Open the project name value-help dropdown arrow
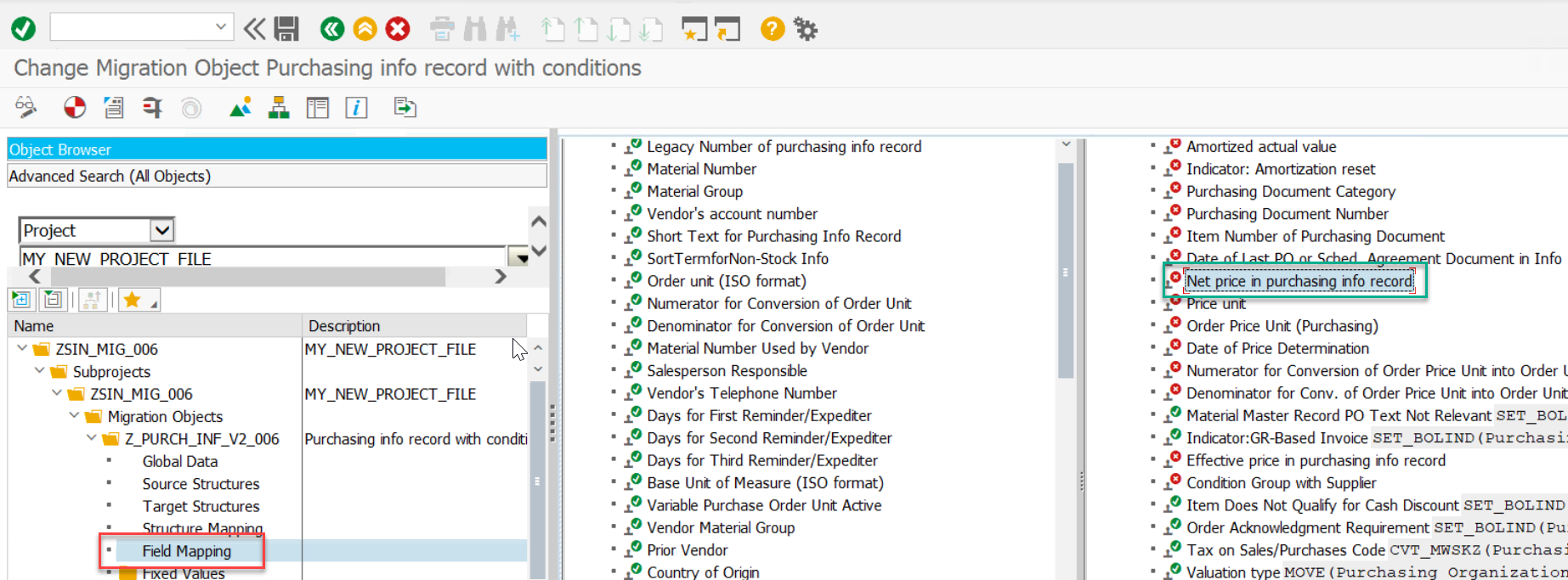This screenshot has height=580, width=1568. 518,257
